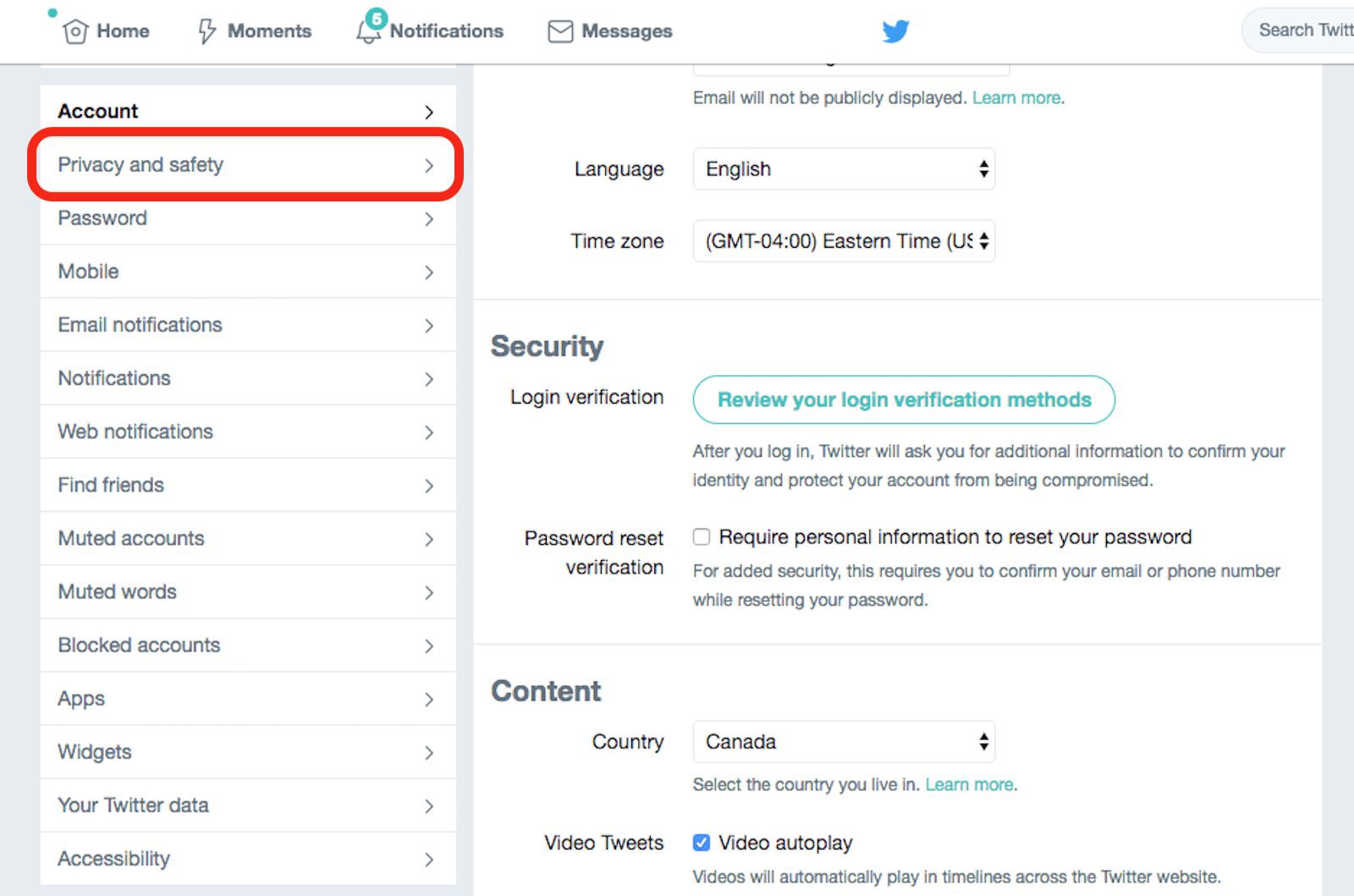The height and width of the screenshot is (896, 1354).
Task: Open the Time zone dropdown
Action: pyautogui.click(x=844, y=241)
